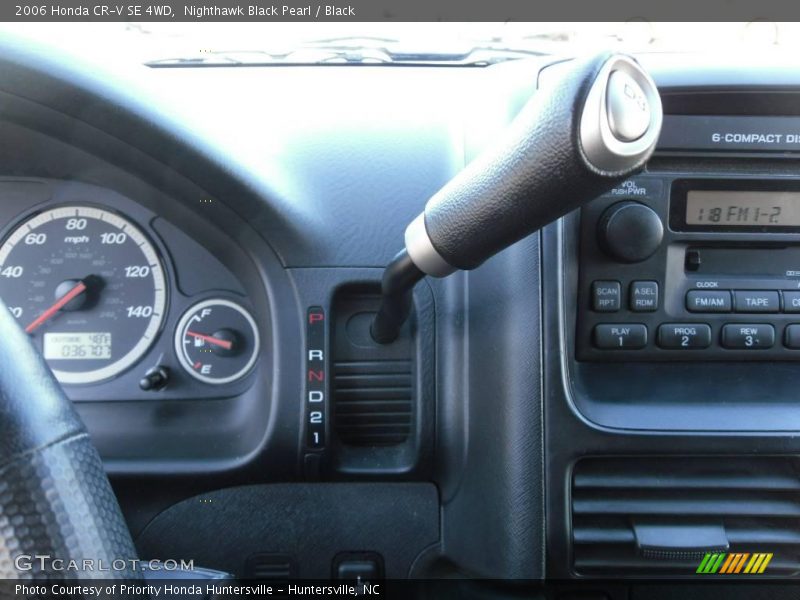Choose preset 3 REW button
Image resolution: width=800 pixels, height=600 pixels.
click(748, 337)
